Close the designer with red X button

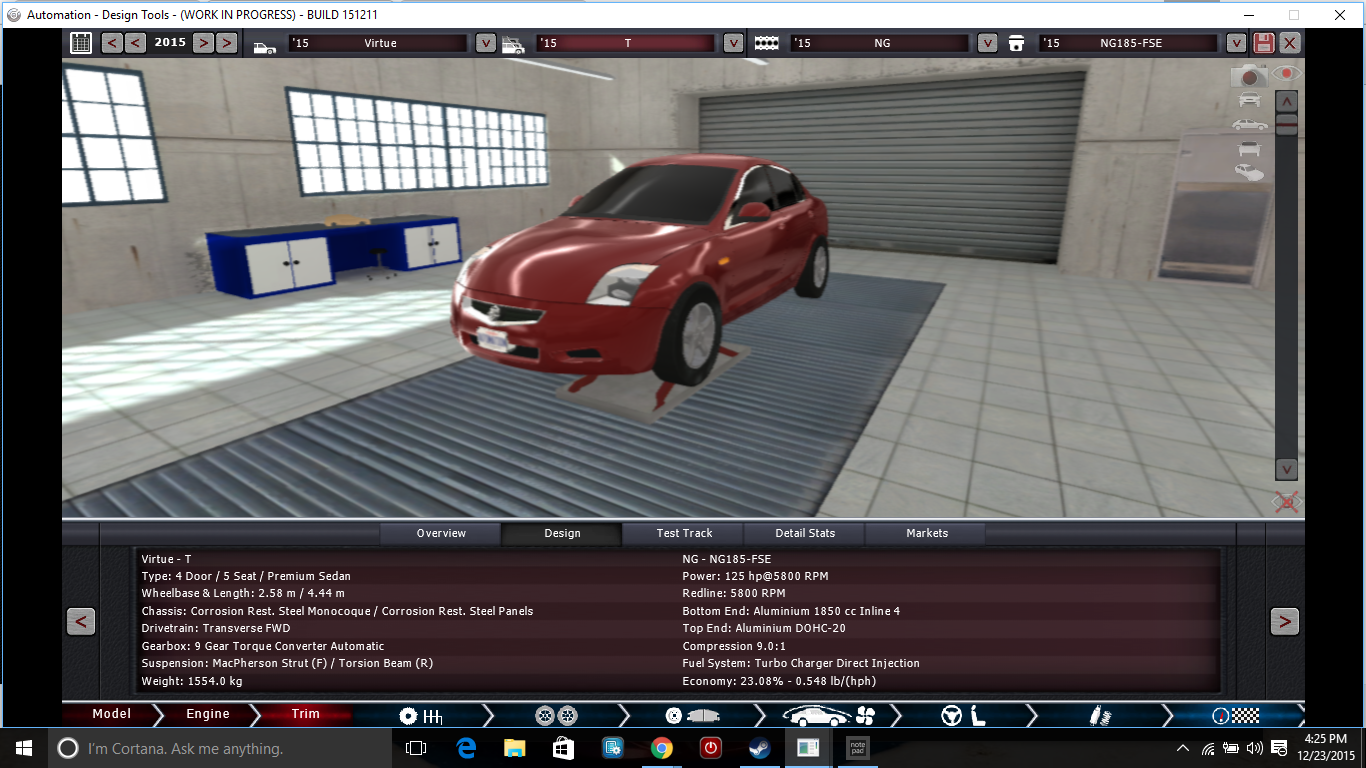pyautogui.click(x=1290, y=43)
